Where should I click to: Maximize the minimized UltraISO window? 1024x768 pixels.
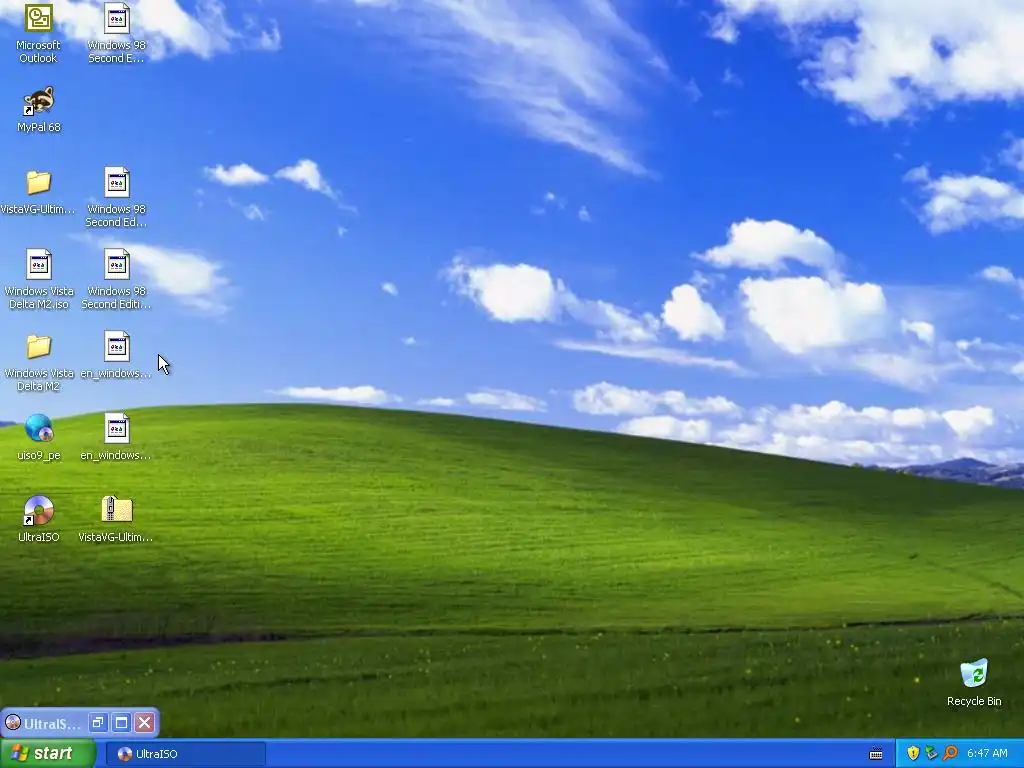click(121, 722)
